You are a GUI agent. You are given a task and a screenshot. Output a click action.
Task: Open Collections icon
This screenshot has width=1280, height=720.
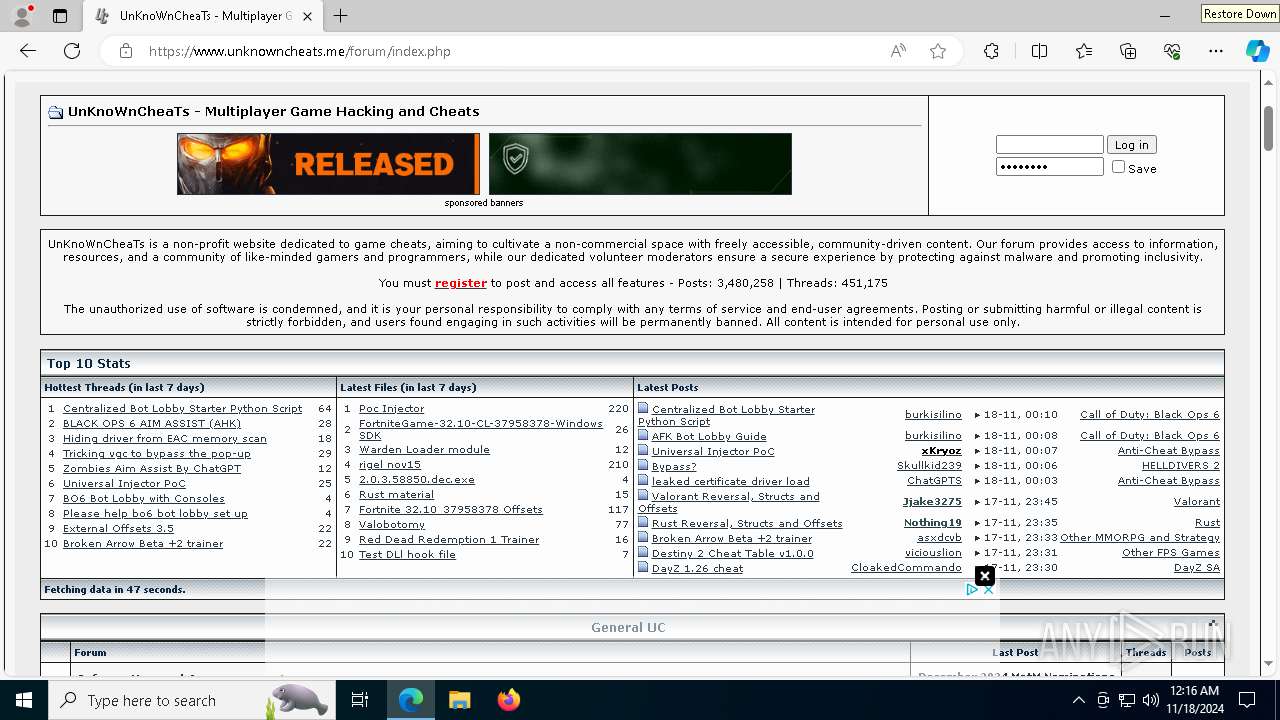coord(1128,51)
